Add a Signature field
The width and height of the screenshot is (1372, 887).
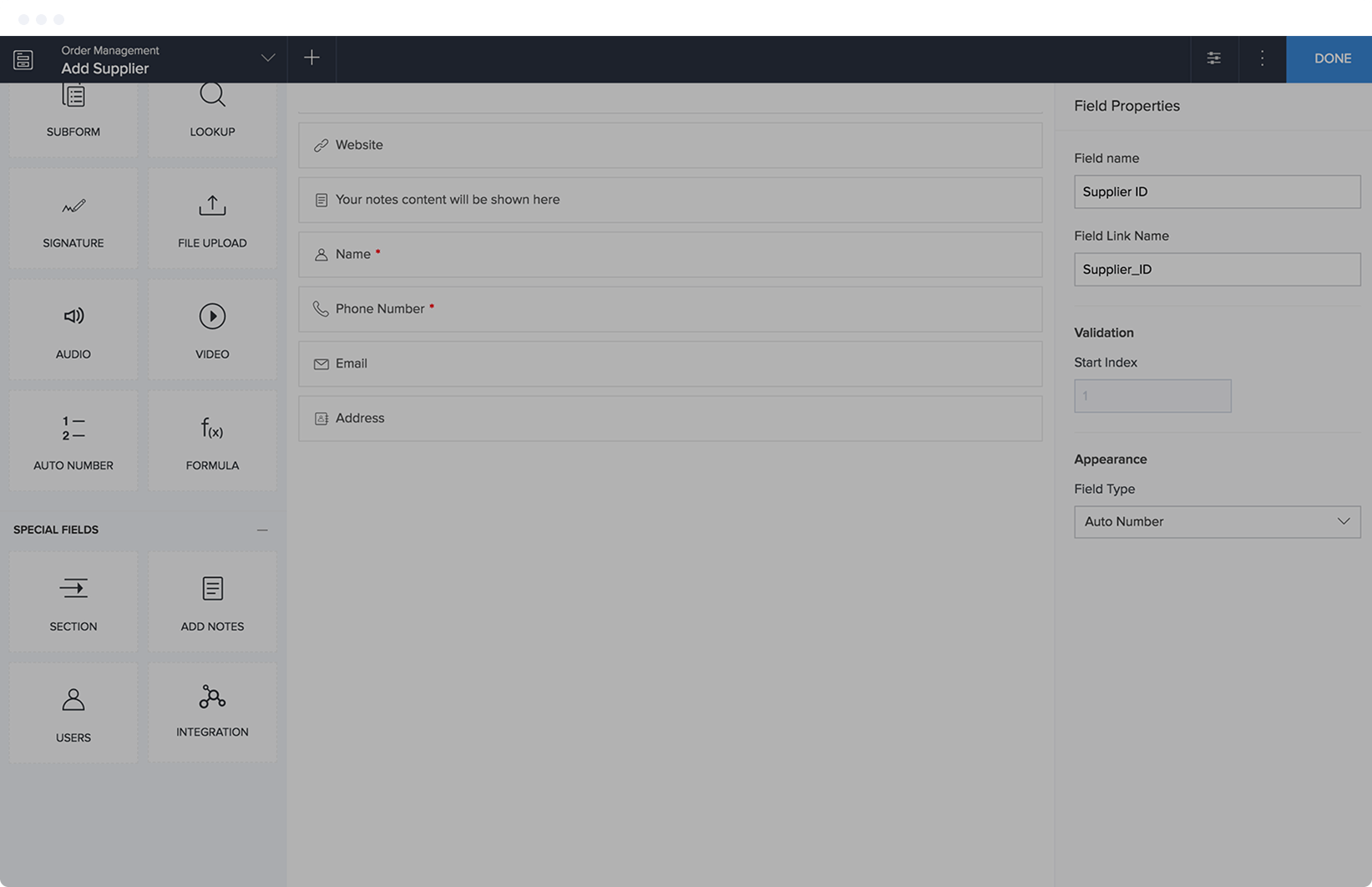coord(73,220)
